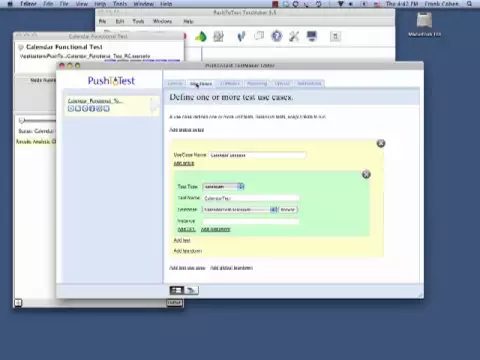Click the Instance input field
This screenshot has height=360, width=480.
tap(251, 221)
